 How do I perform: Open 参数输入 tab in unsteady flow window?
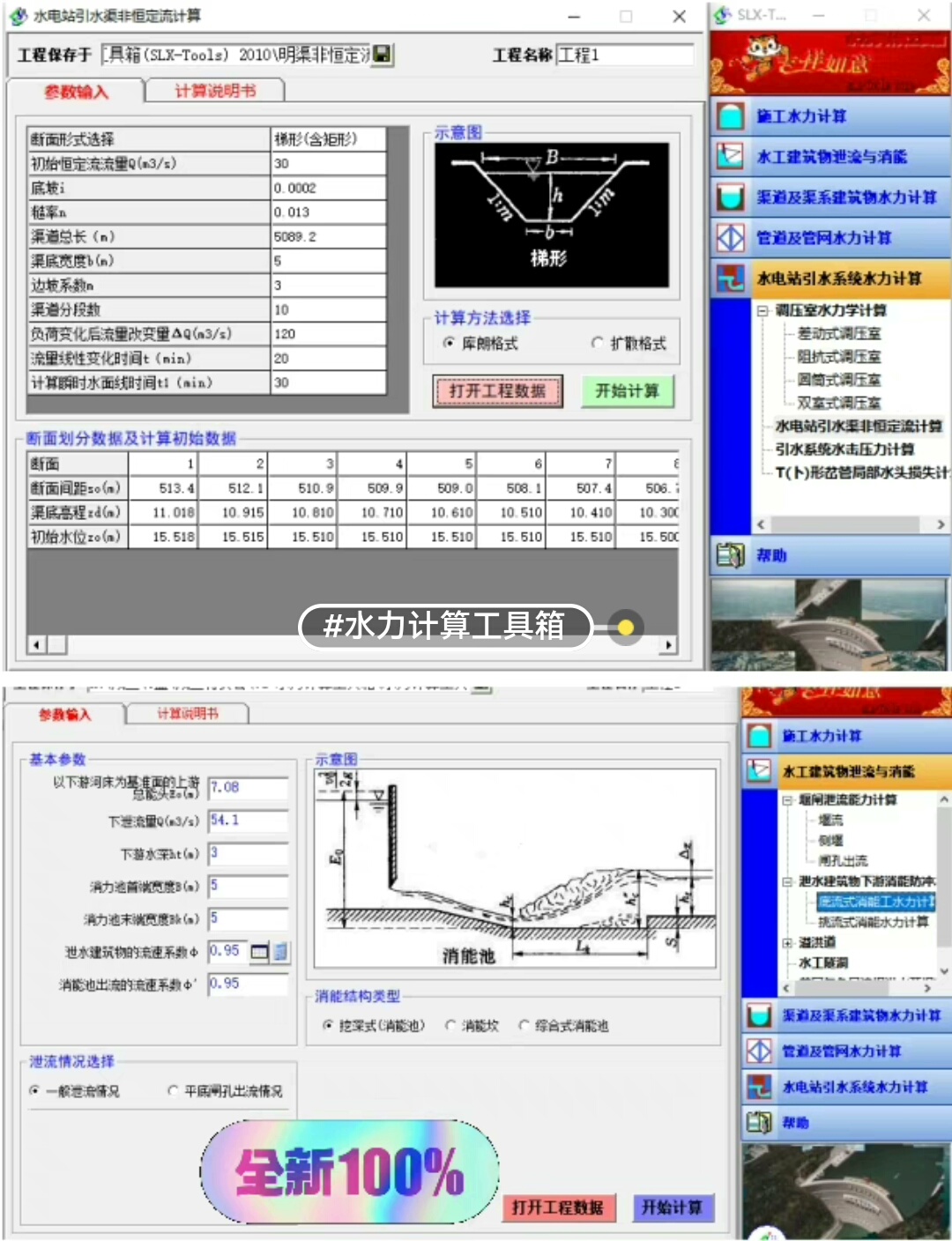pyautogui.click(x=76, y=92)
